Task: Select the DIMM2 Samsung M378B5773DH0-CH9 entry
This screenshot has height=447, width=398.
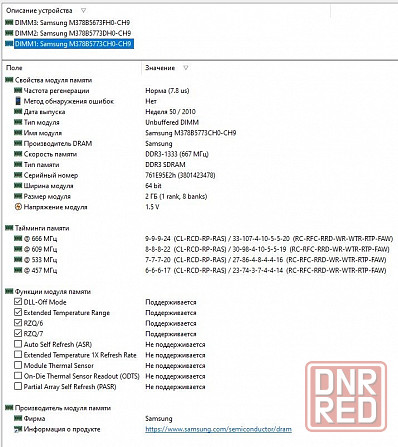Action: (73, 33)
